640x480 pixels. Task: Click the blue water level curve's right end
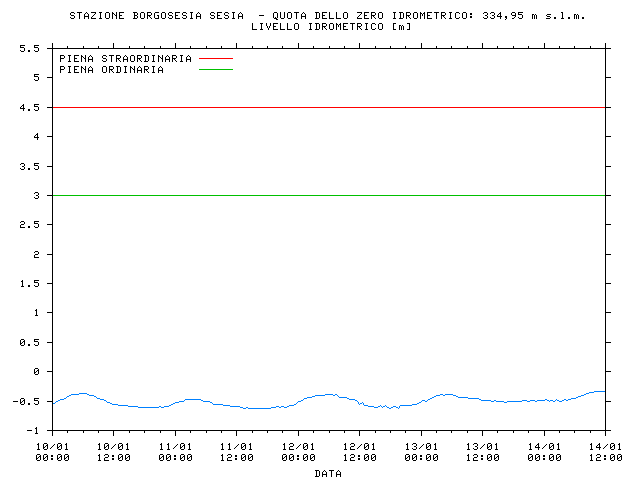click(x=603, y=391)
